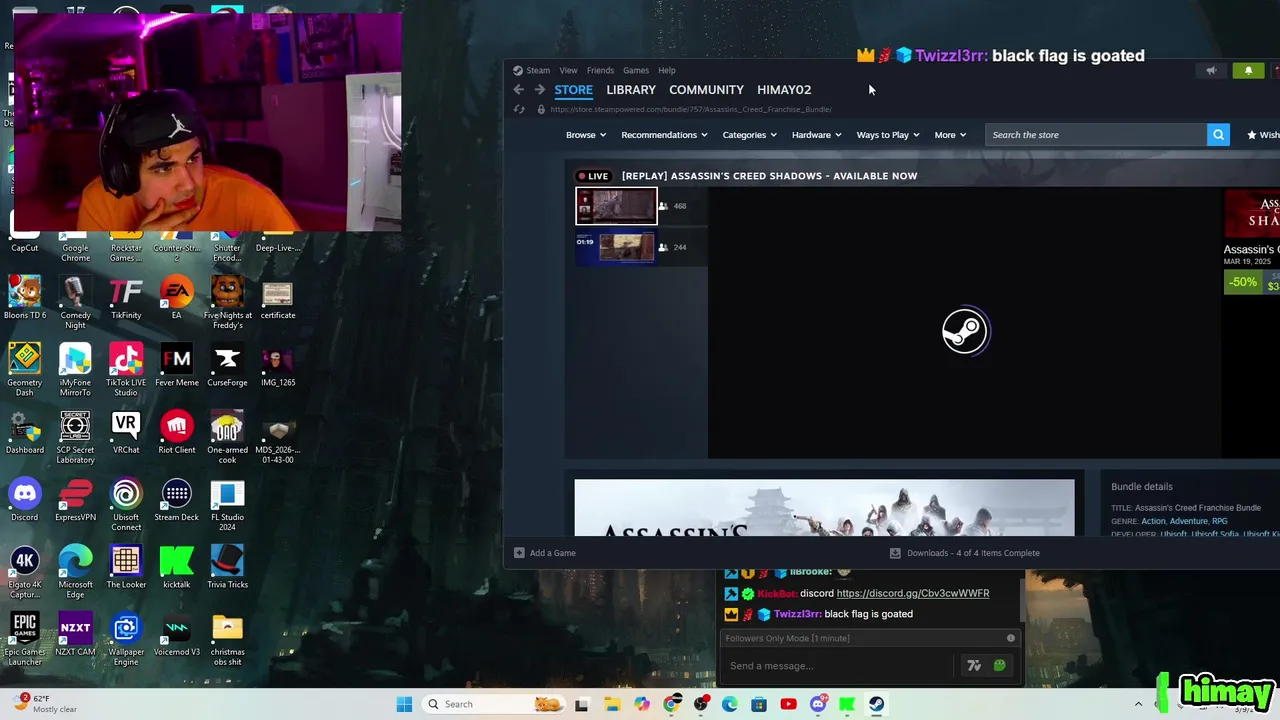This screenshot has height=720, width=1280.
Task: Switch to the LIBRARY tab
Action: 631,90
